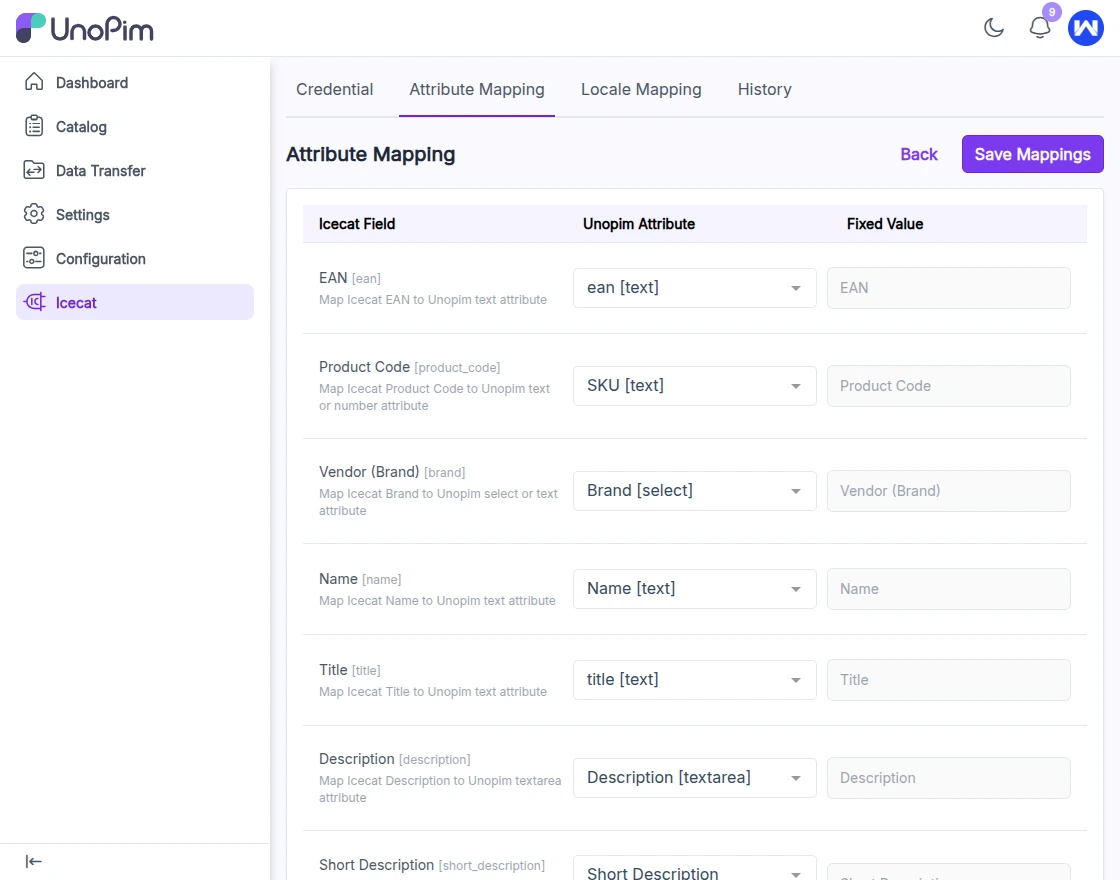Switch to the Locale Mapping tab
Screen dimensions: 1120x880
tap(641, 89)
